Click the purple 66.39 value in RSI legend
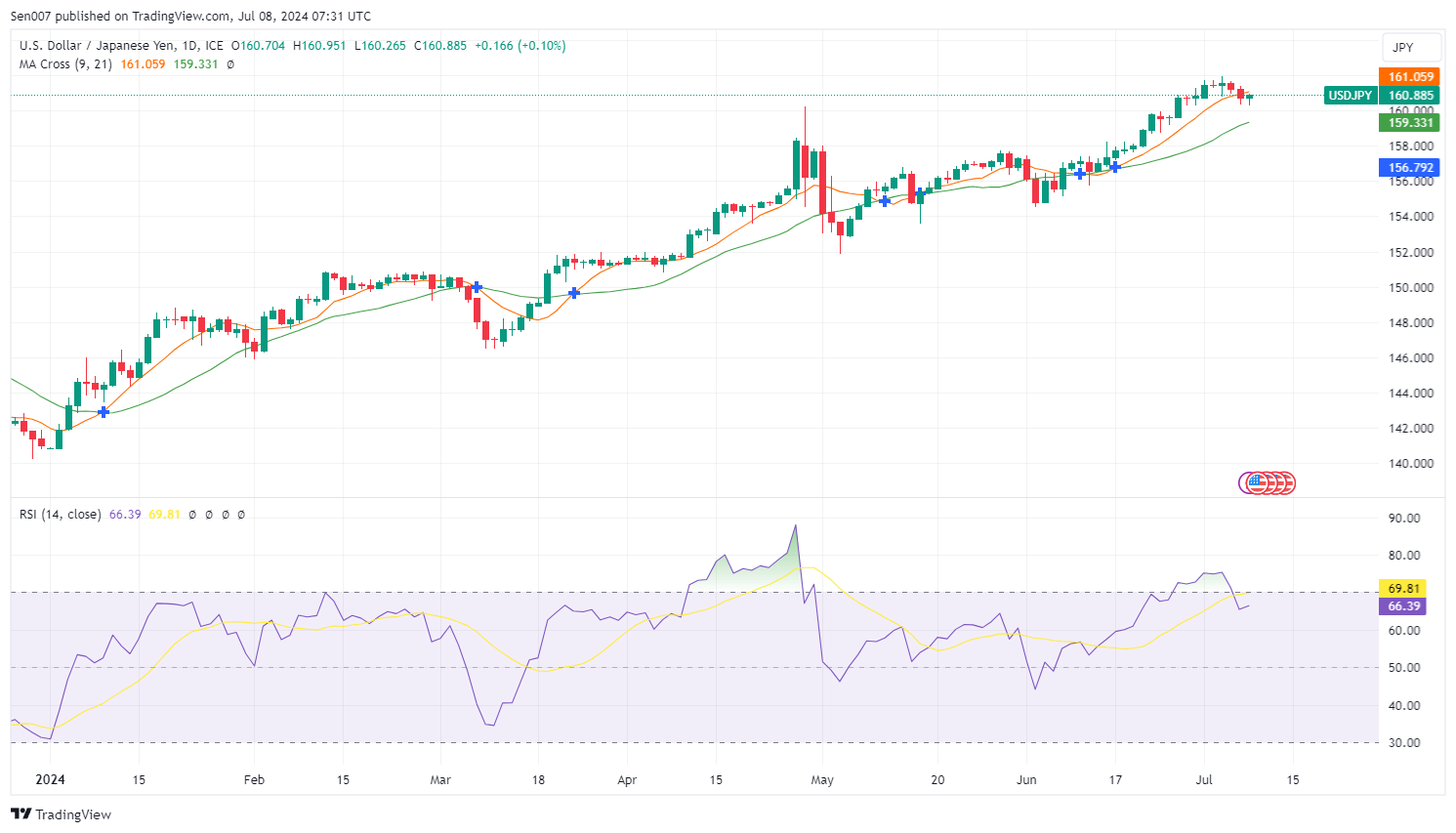 (x=125, y=515)
